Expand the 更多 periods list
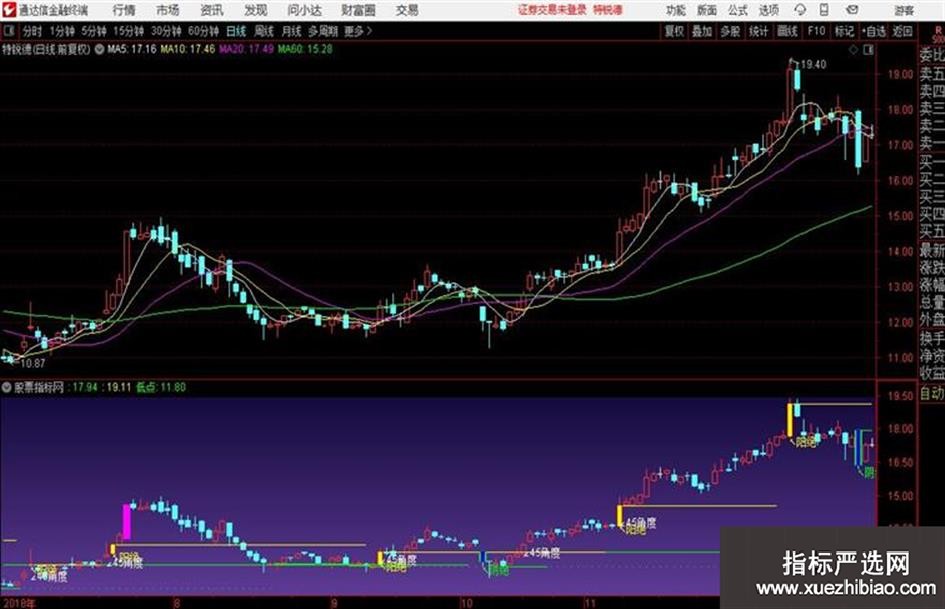This screenshot has height=609, width=945. [358, 31]
